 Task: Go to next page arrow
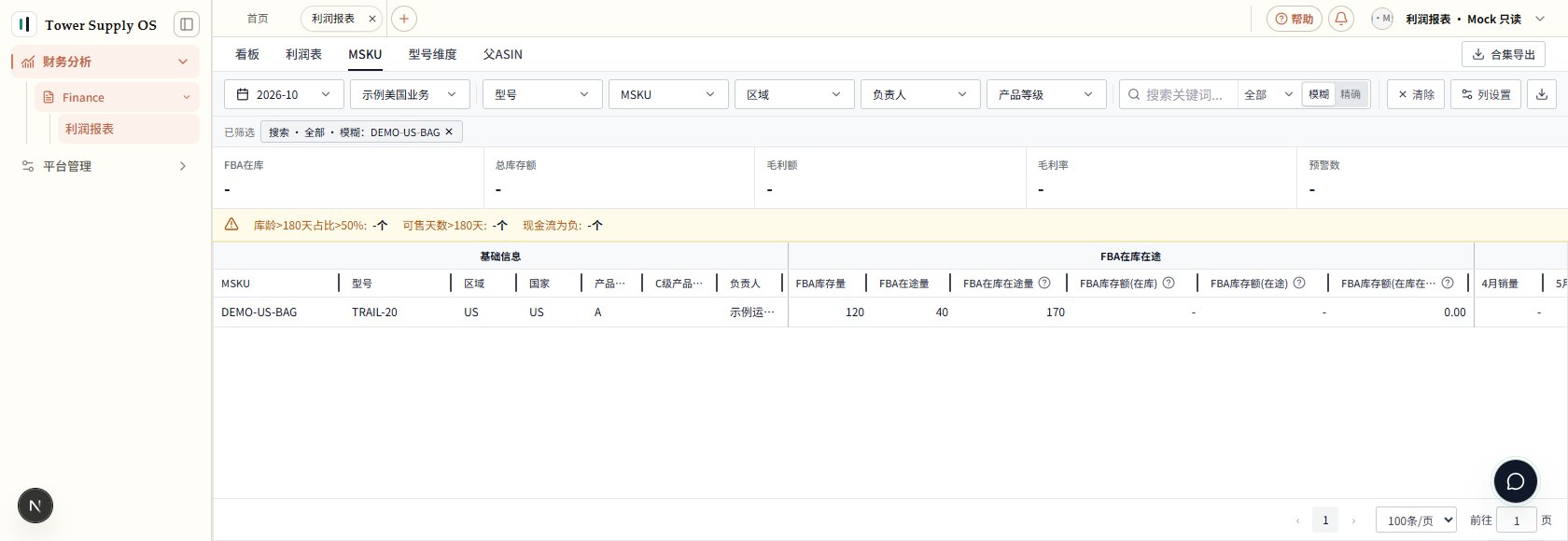1353,520
